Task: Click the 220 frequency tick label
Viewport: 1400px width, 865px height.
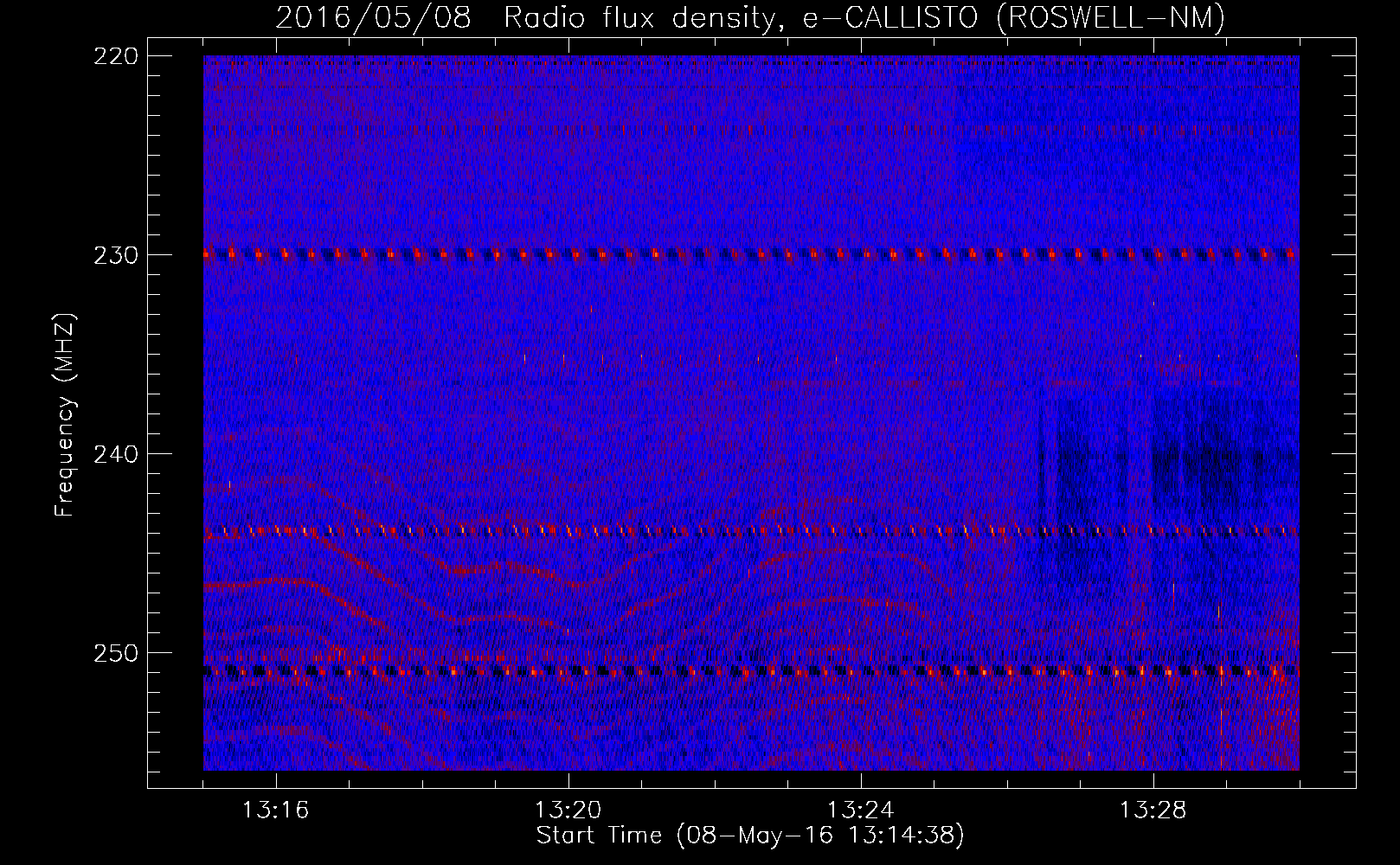Action: click(x=115, y=56)
